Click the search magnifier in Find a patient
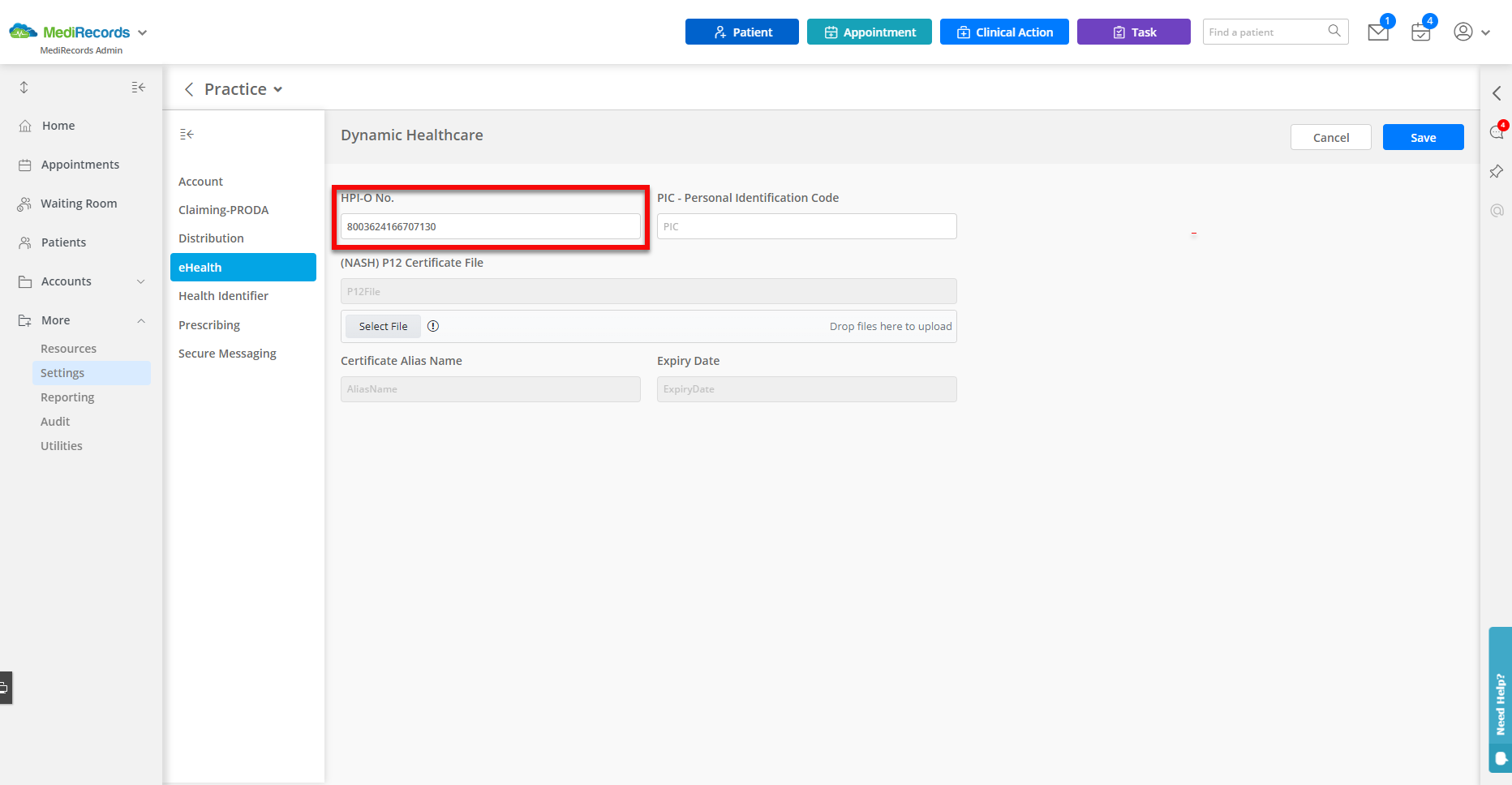 click(x=1334, y=32)
